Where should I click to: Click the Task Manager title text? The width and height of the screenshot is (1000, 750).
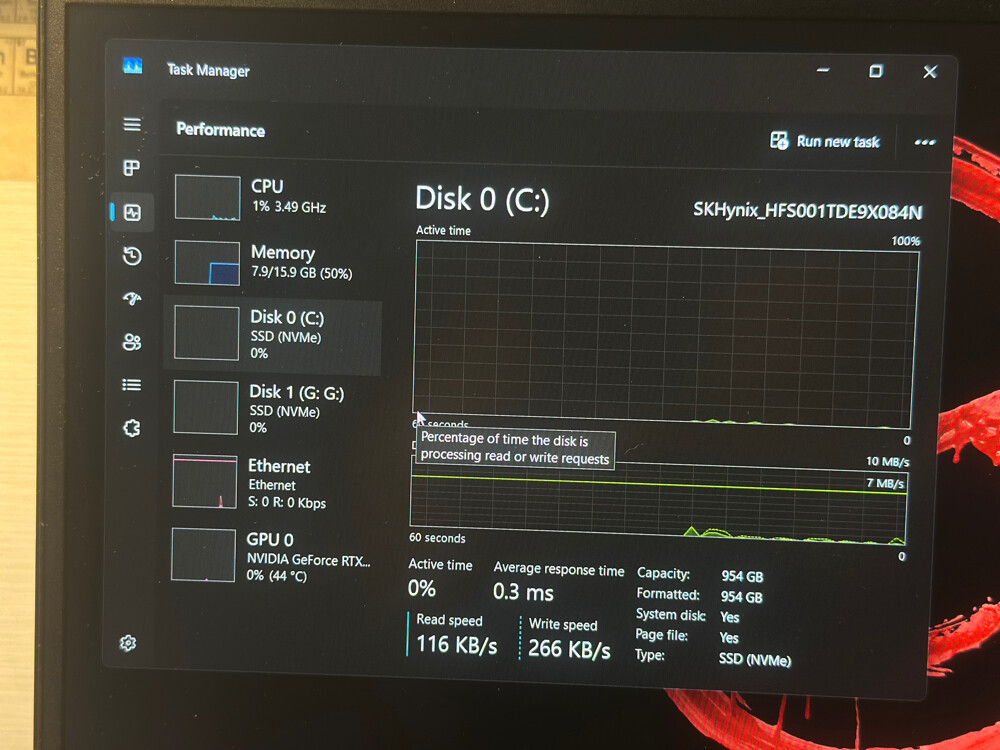click(x=208, y=70)
